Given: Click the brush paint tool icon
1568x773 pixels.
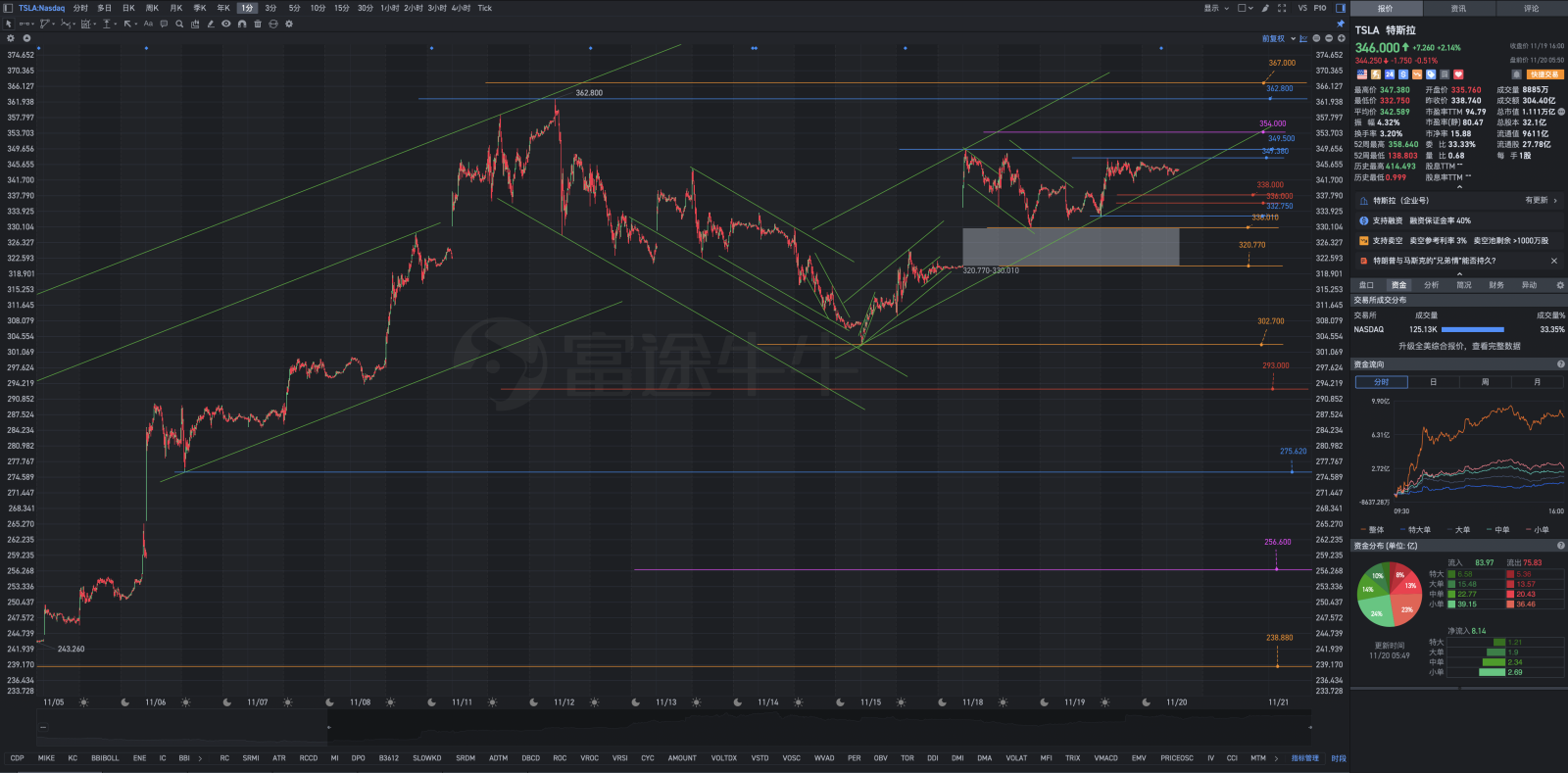Looking at the screenshot, I should tap(1265, 8).
